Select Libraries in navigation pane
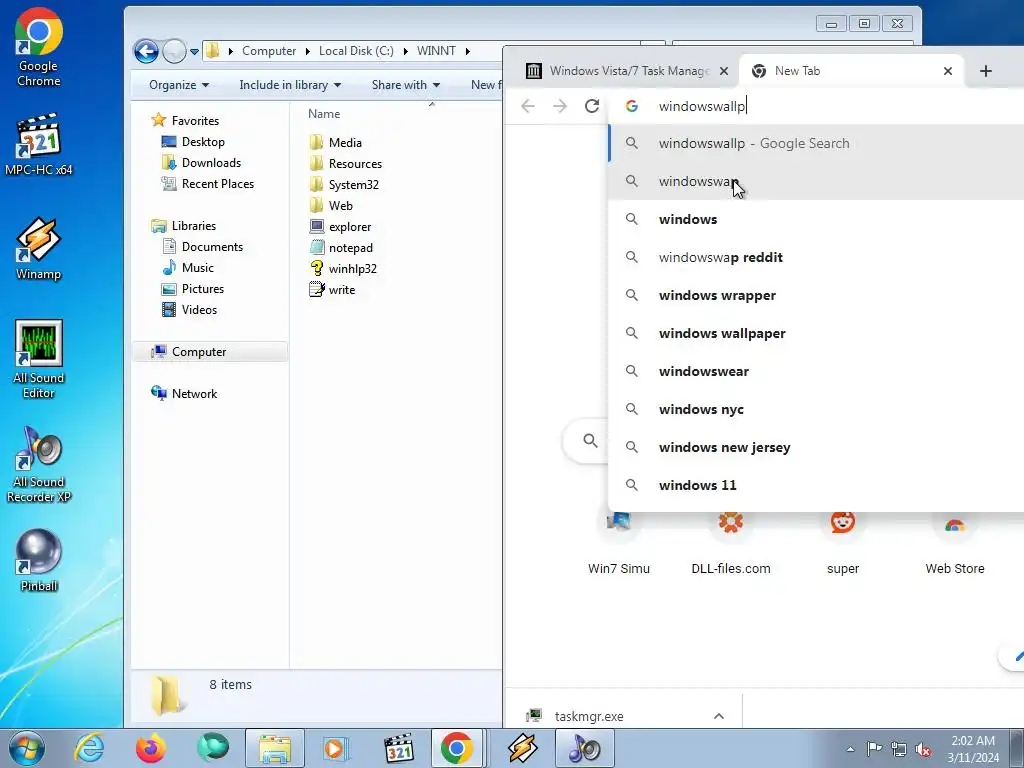 click(184, 226)
